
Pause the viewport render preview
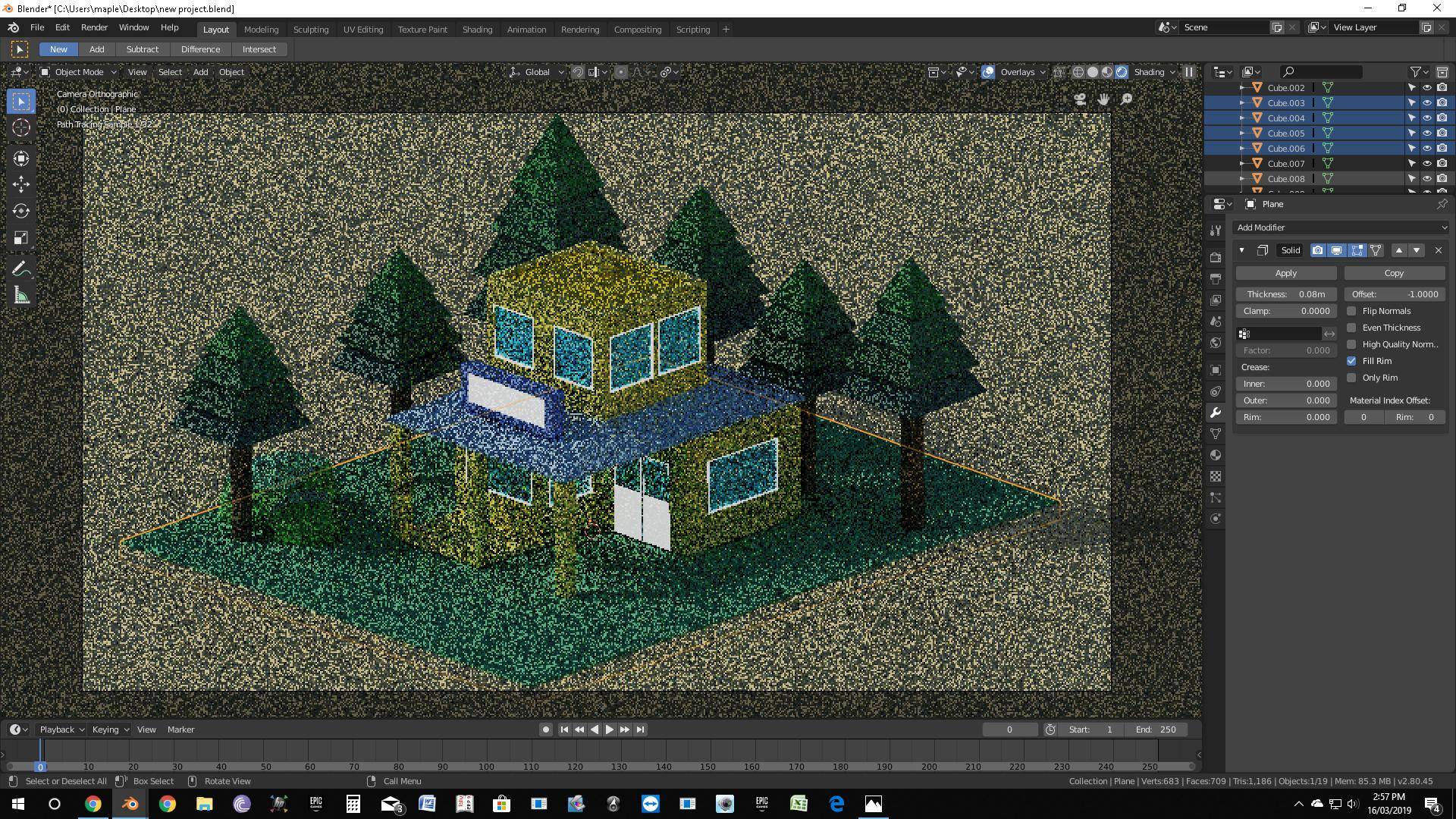pyautogui.click(x=1188, y=72)
